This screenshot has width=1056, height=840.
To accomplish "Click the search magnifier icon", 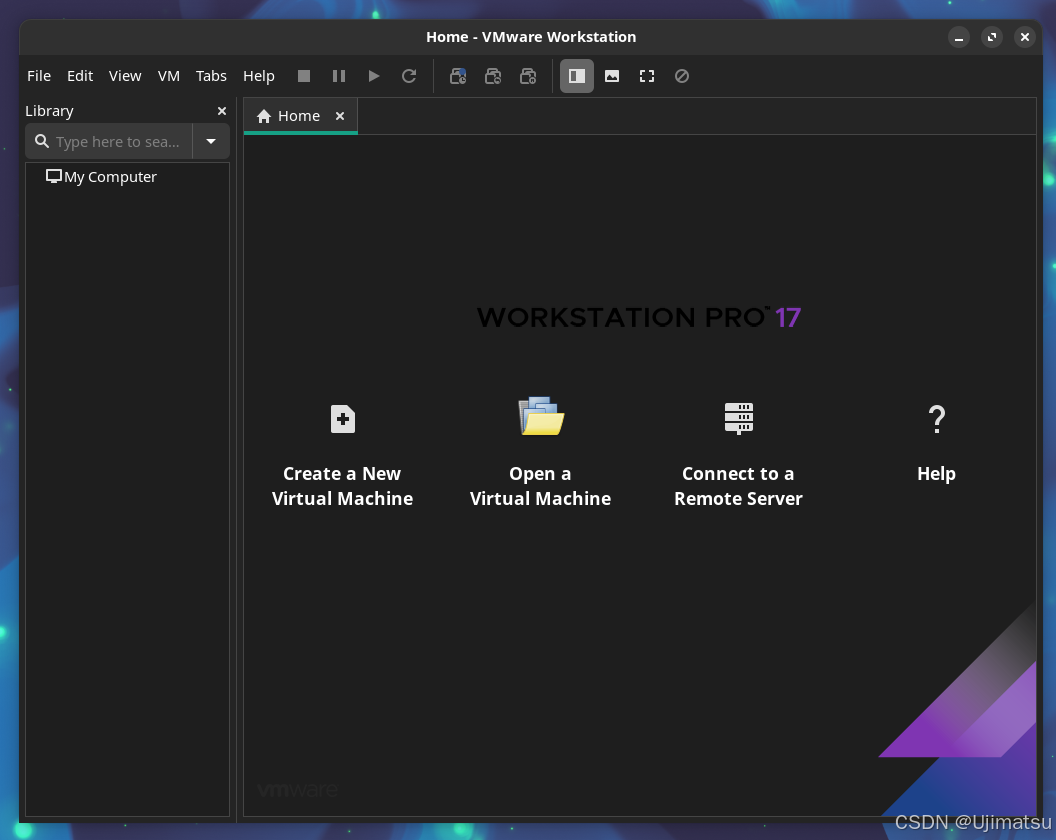I will [x=42, y=141].
